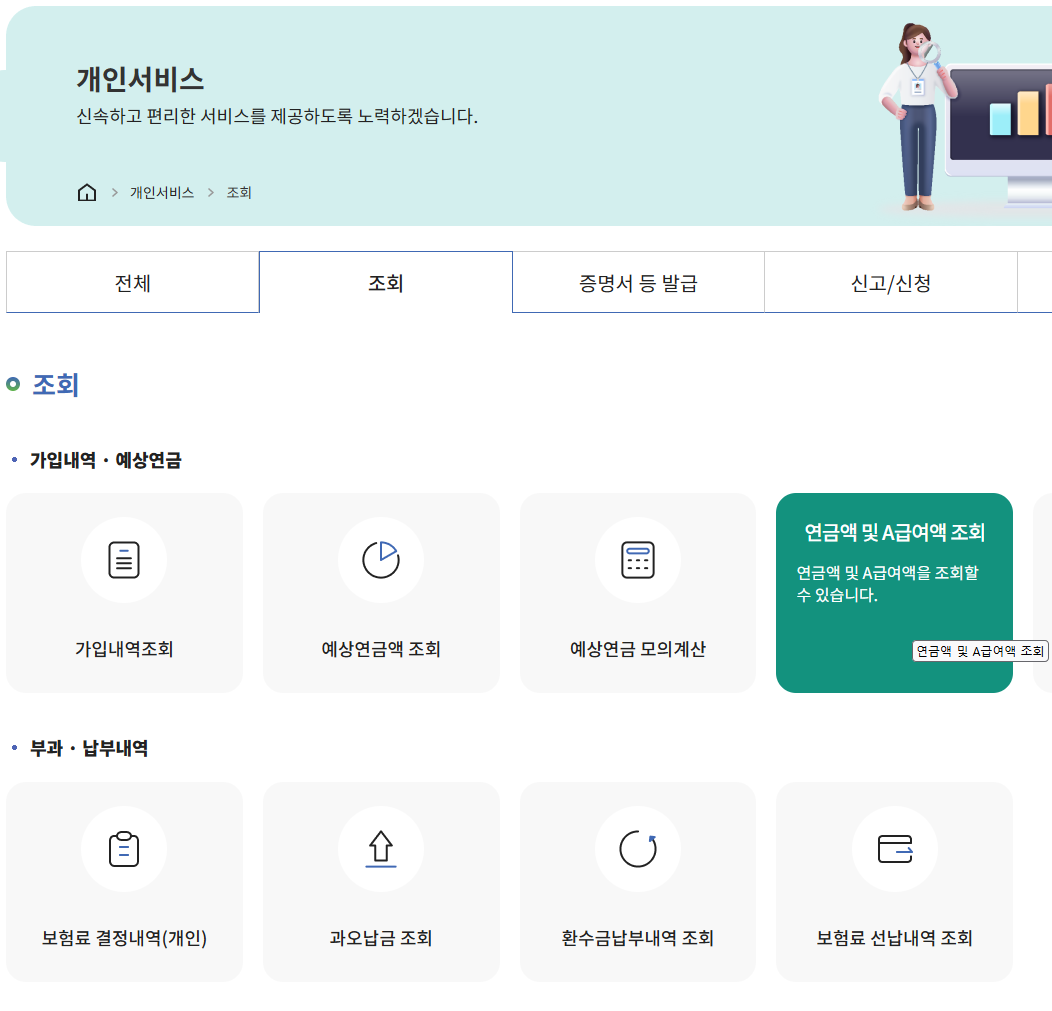Click the woman with magnifier illustration
1052x1011 pixels.
[x=918, y=117]
